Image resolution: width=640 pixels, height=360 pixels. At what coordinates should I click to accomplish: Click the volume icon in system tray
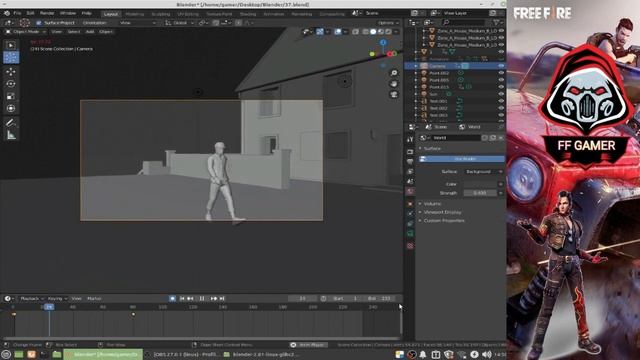pyautogui.click(x=486, y=355)
